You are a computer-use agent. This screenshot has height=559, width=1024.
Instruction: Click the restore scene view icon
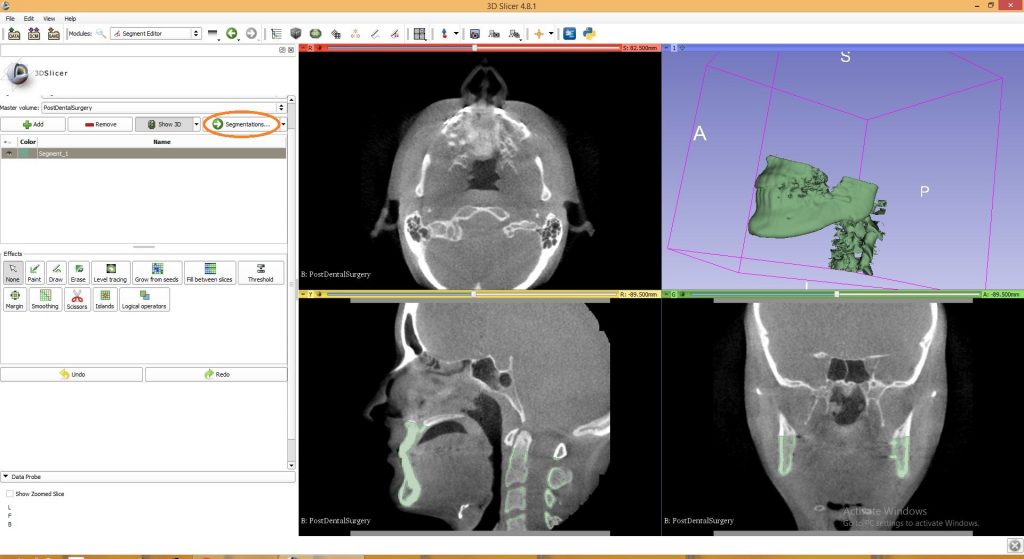pyautogui.click(x=515, y=33)
